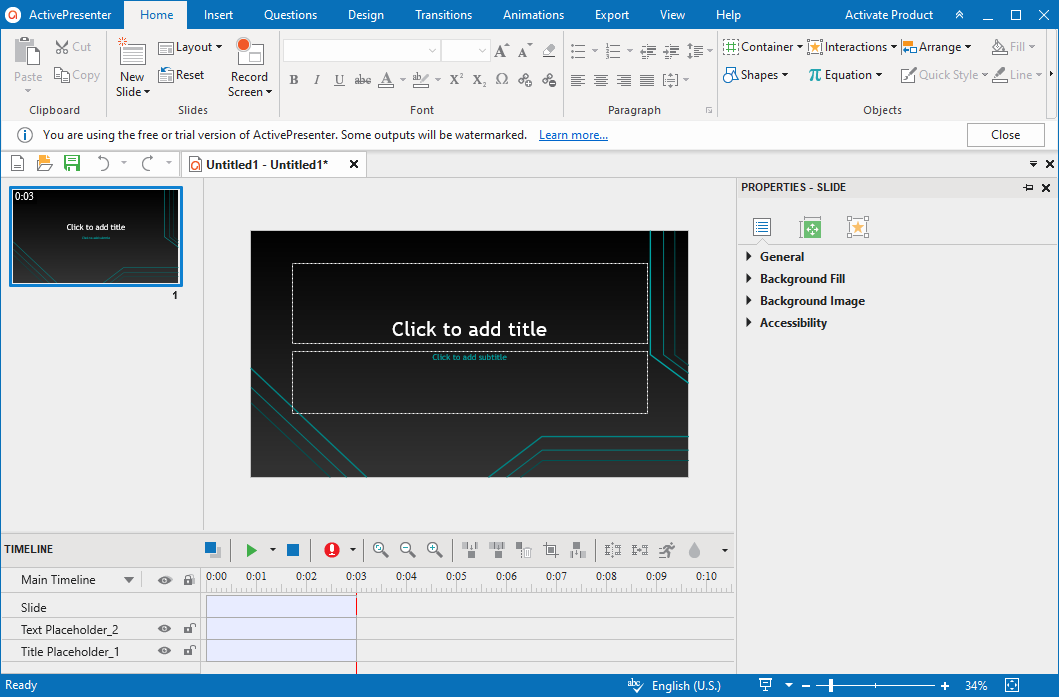Click the zoom slider in status bar
Screen dimensions: 1059x697
831,686
